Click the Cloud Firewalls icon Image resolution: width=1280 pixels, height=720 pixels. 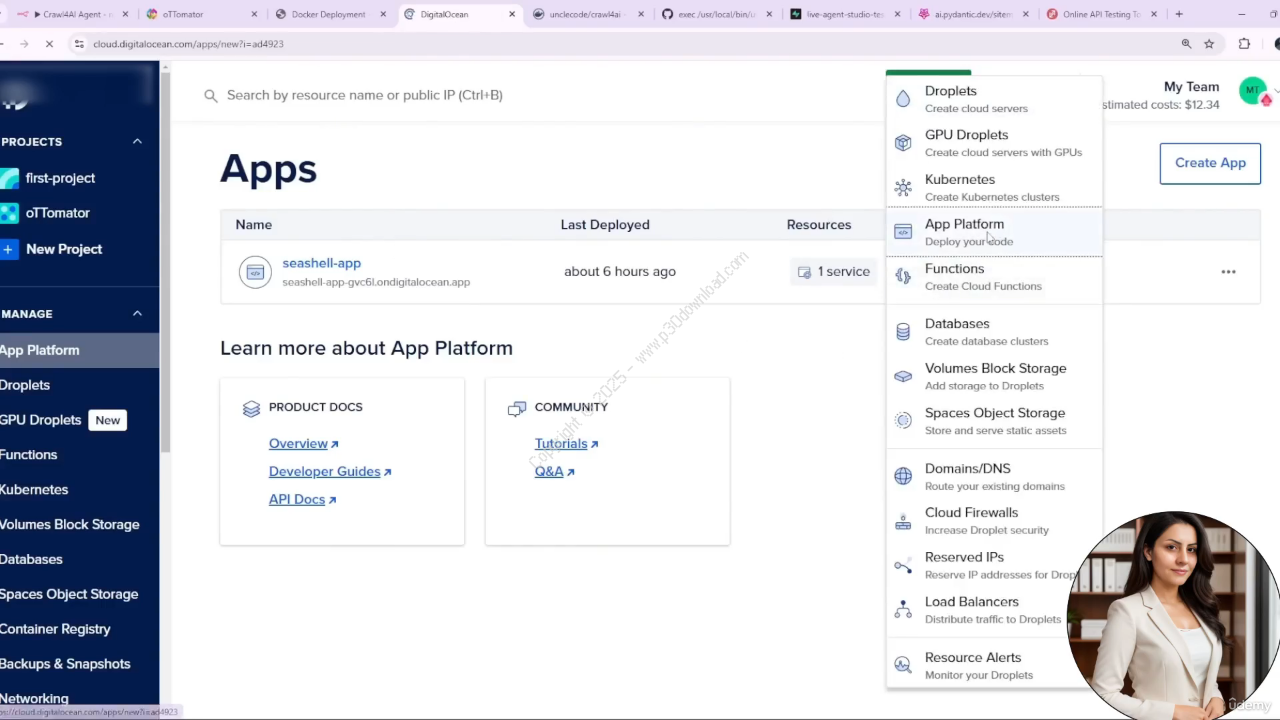pos(903,521)
